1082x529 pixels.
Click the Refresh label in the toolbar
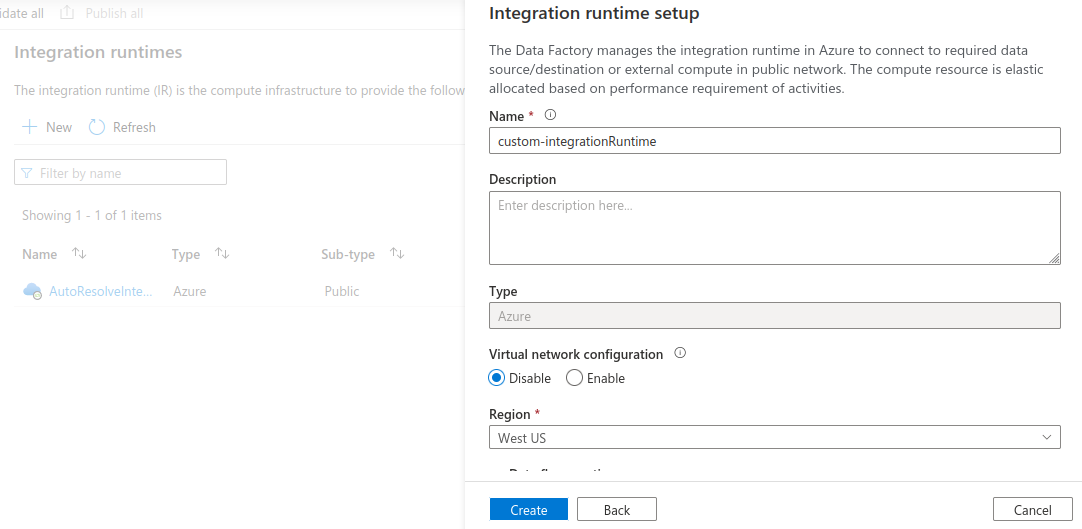tap(134, 127)
